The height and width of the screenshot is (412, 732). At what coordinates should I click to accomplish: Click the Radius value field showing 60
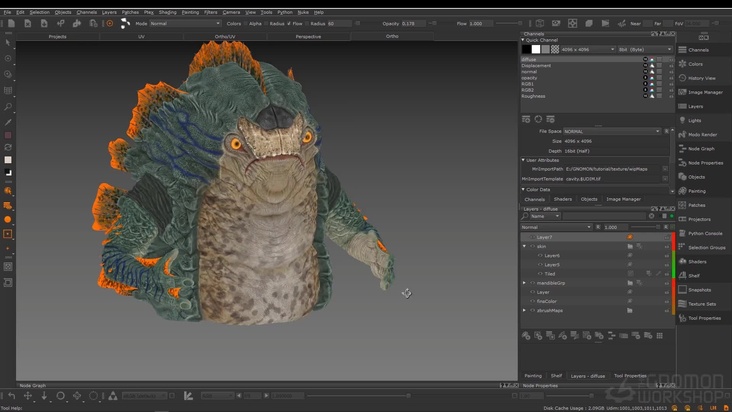coord(340,23)
